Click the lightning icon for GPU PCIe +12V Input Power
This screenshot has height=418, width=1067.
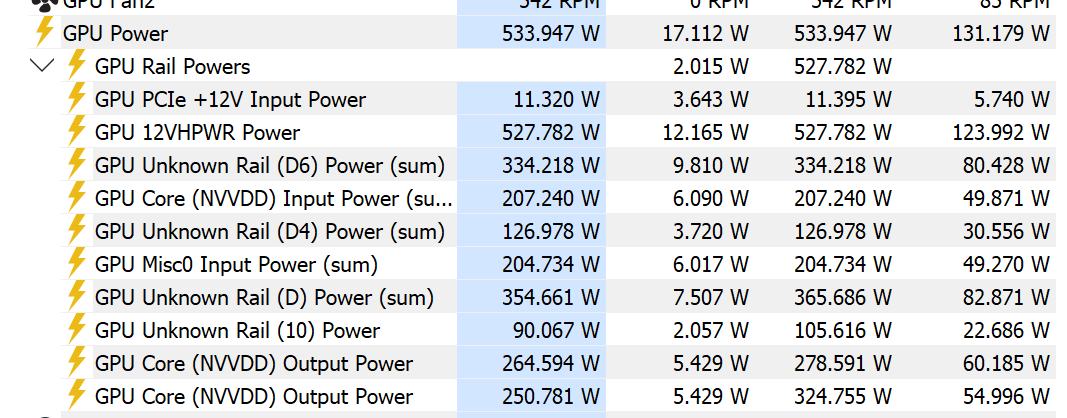(x=77, y=98)
